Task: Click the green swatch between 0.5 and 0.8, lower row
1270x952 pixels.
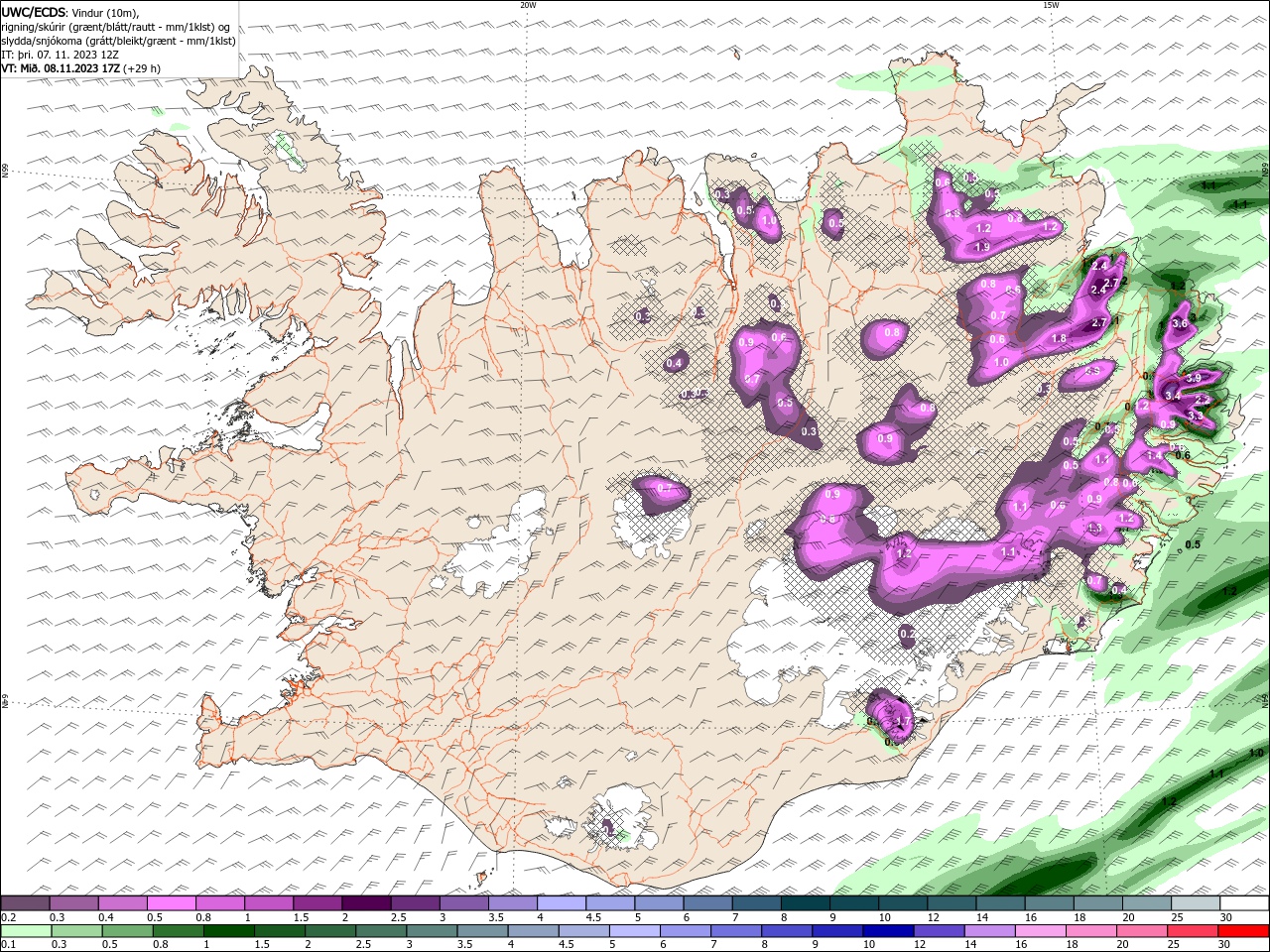Action: click(x=127, y=931)
